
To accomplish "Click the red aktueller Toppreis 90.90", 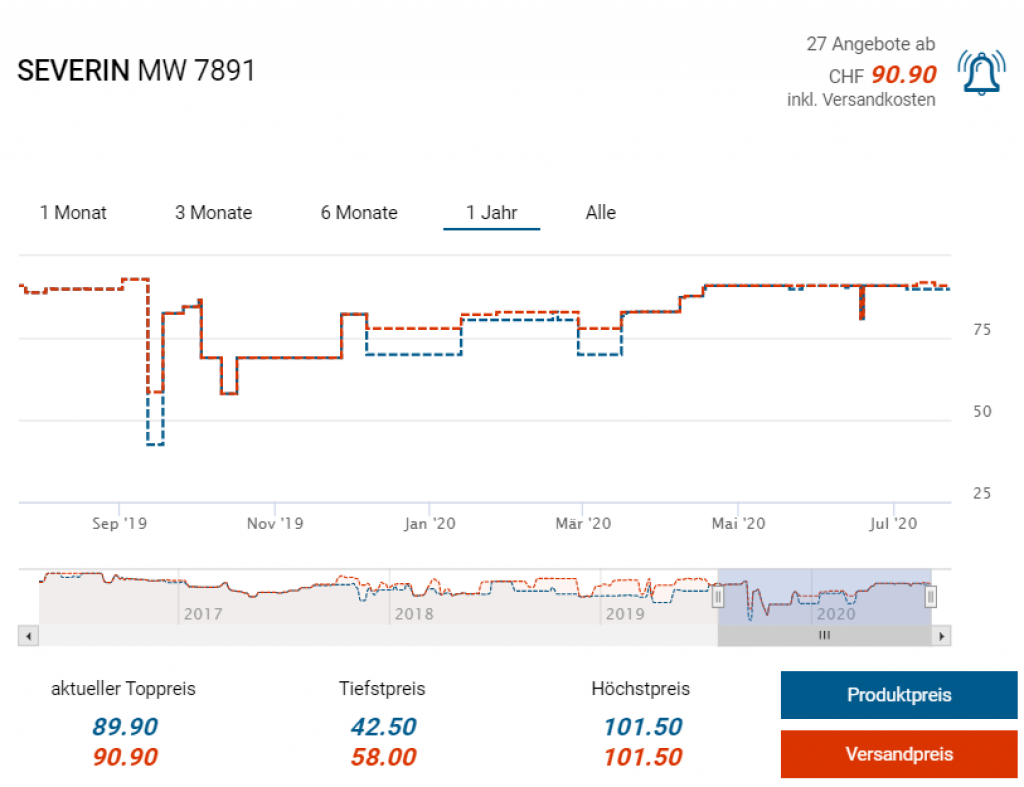I will [125, 757].
